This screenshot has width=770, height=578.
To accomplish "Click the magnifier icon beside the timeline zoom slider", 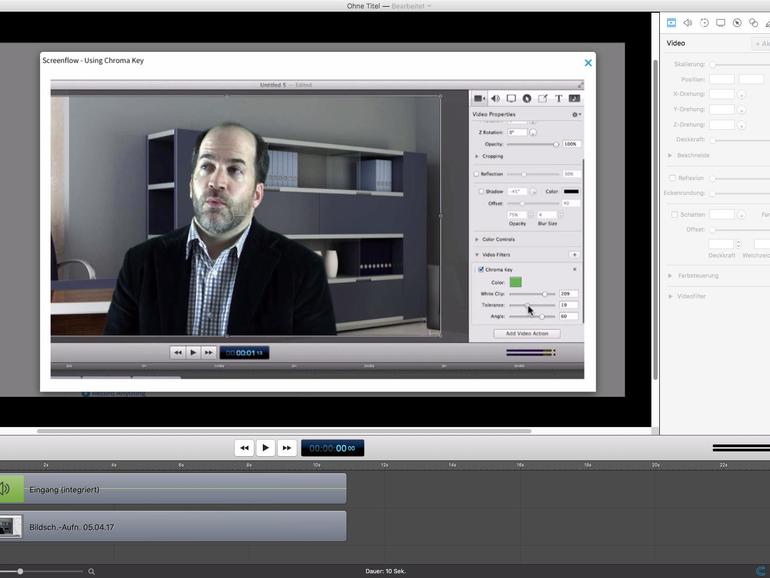I will (x=91, y=571).
